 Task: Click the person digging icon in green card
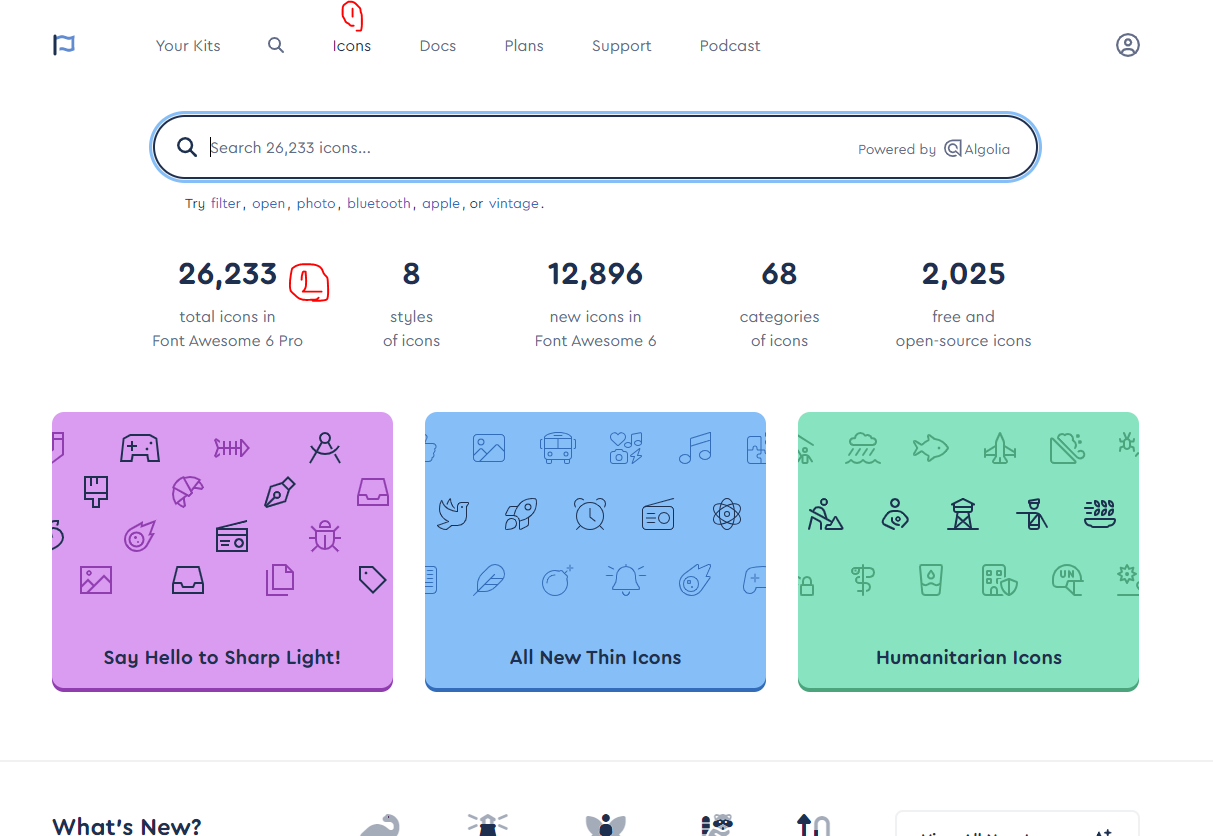pos(826,514)
